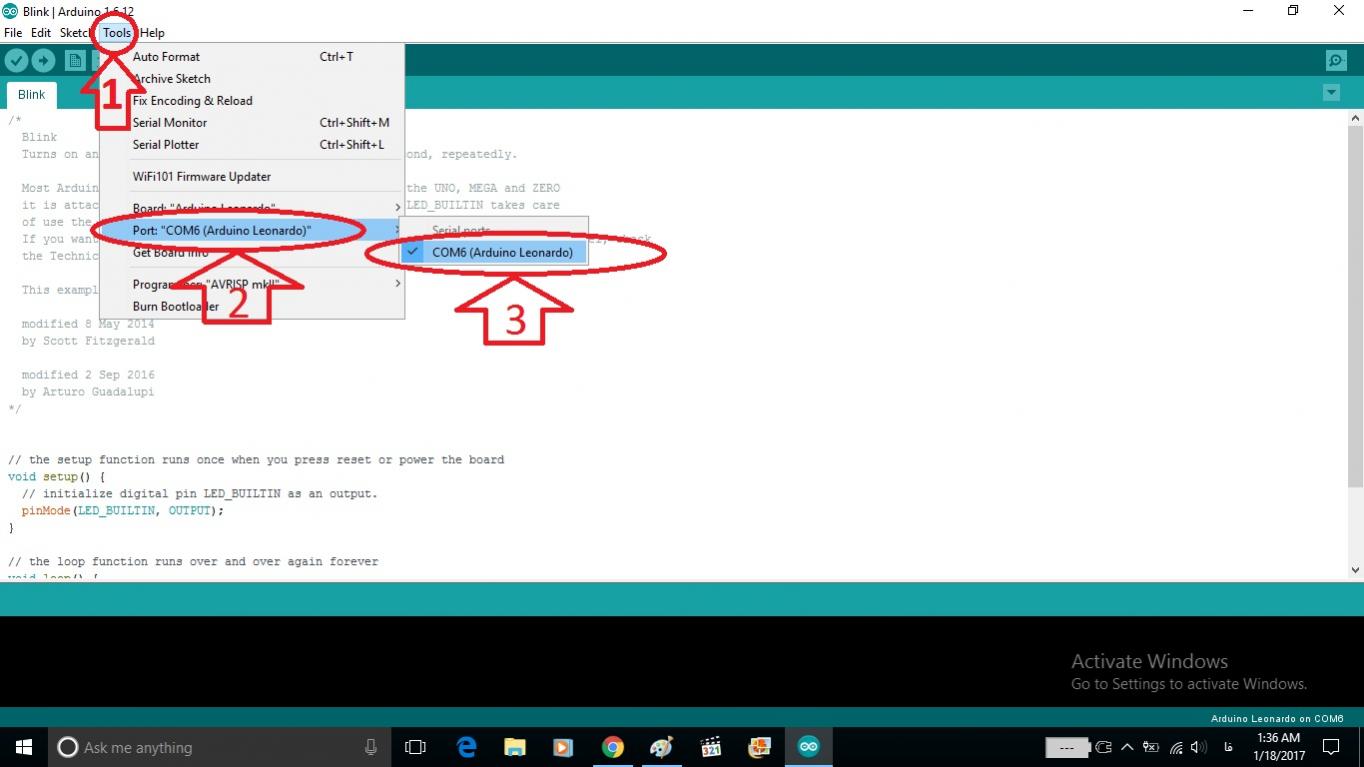Open Google Chrome from the taskbar

pyautogui.click(x=612, y=747)
